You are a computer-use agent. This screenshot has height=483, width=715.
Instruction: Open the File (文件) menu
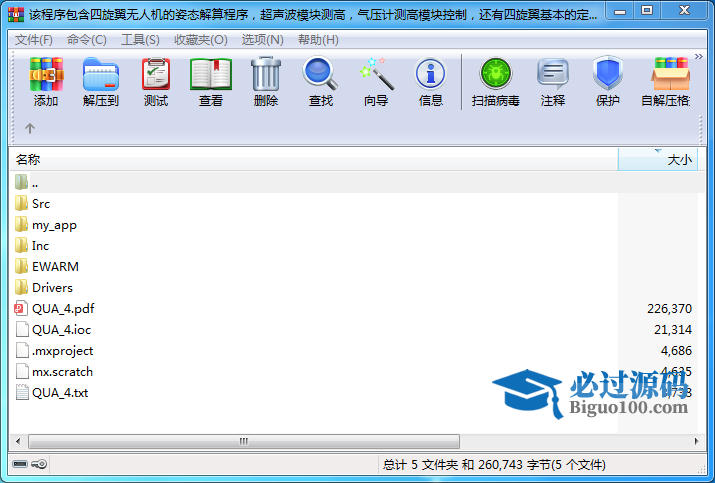[34, 40]
